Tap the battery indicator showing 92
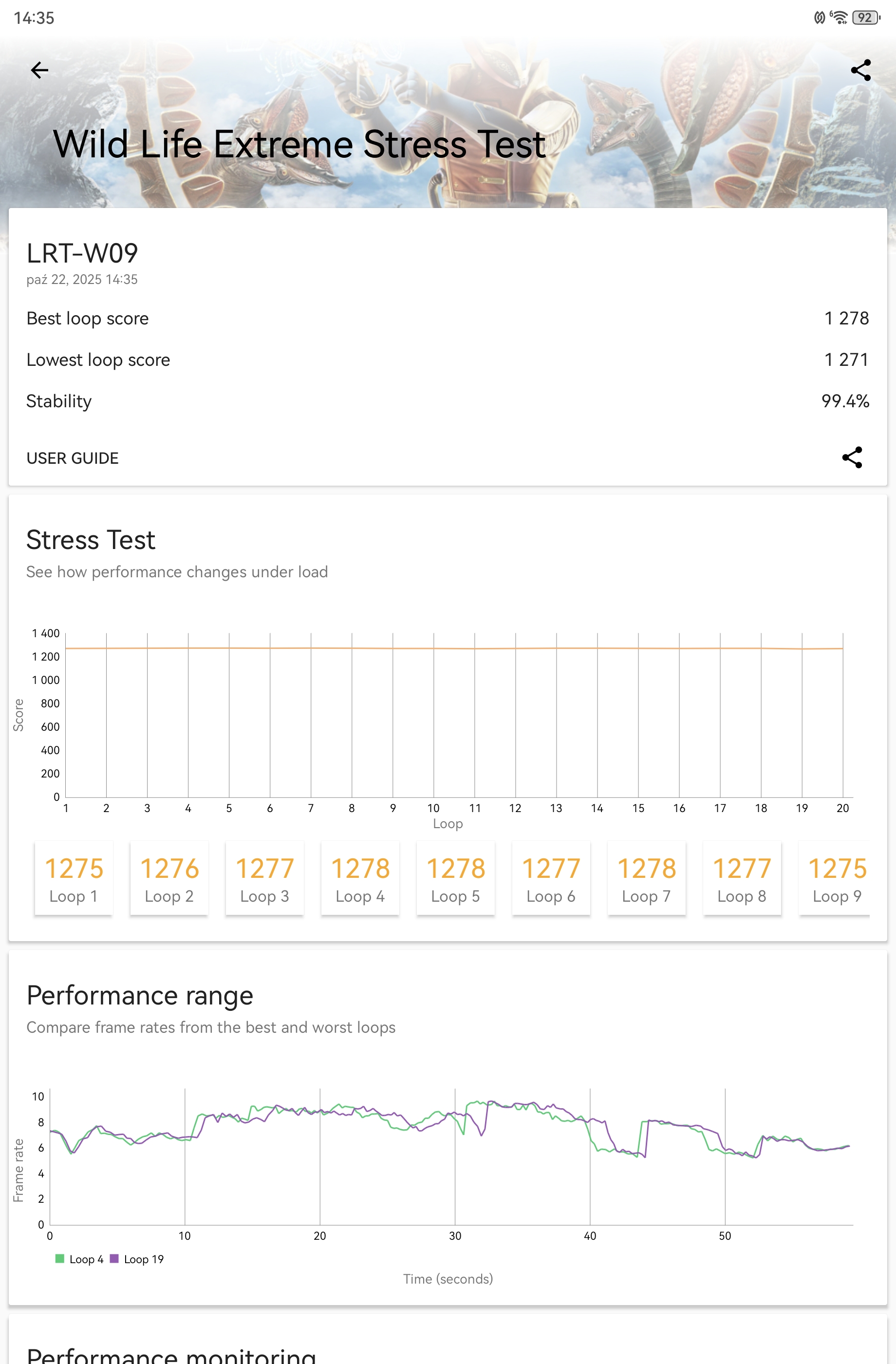 [x=866, y=18]
